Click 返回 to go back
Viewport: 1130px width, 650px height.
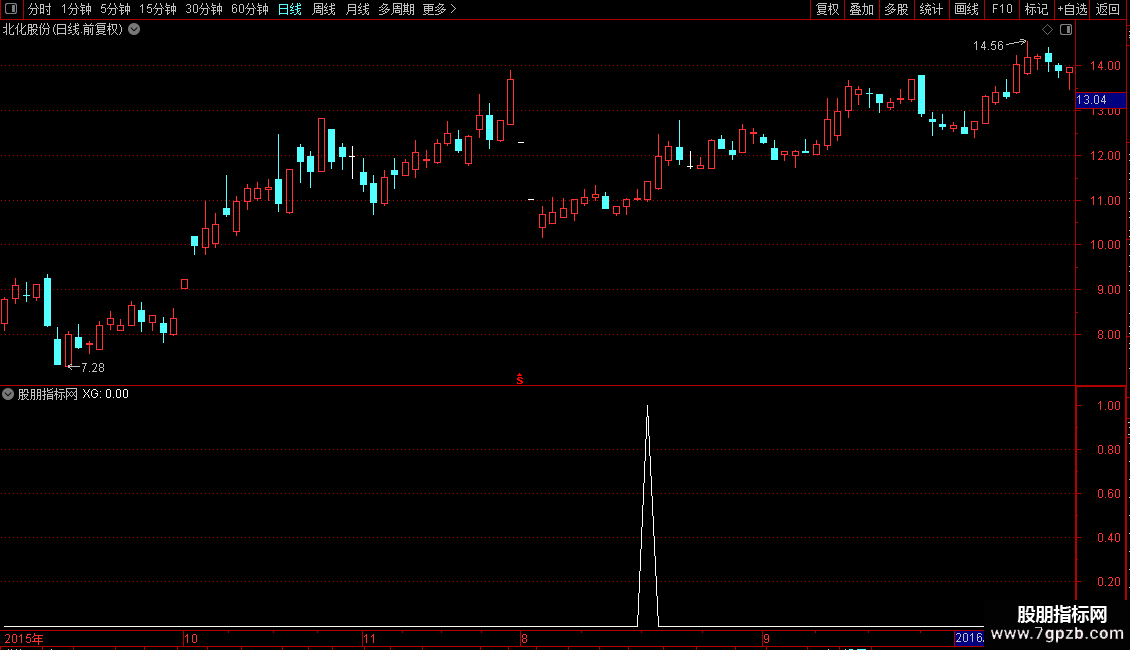1108,9
